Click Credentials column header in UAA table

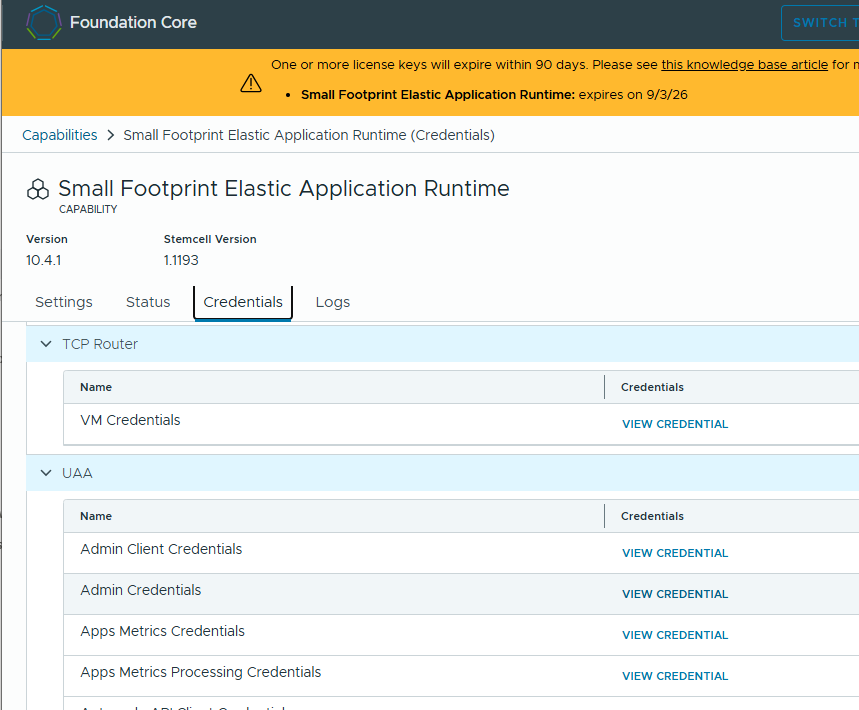(x=652, y=516)
